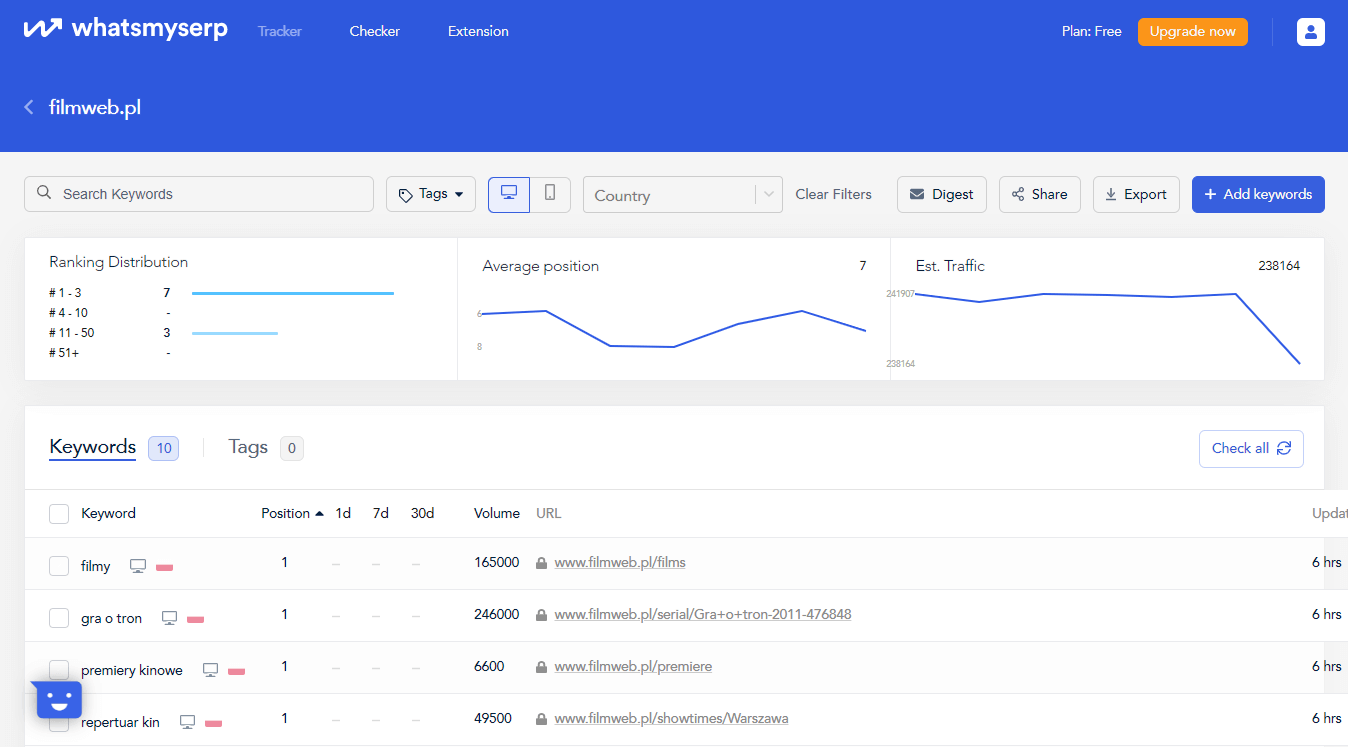Go back using the arrow beside filmweb.pl
This screenshot has height=747, width=1348.
(x=29, y=107)
